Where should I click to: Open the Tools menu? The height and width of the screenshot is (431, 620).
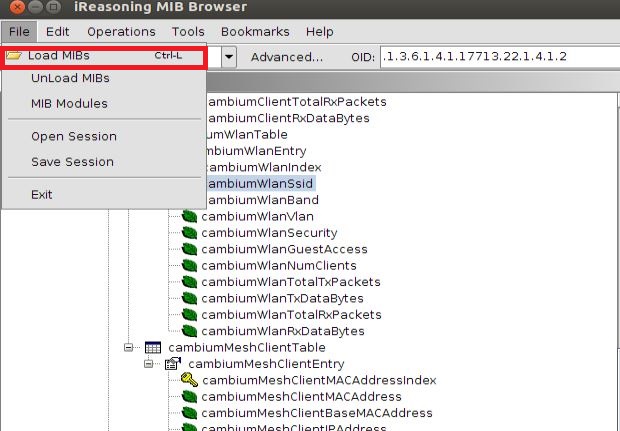pyautogui.click(x=188, y=32)
